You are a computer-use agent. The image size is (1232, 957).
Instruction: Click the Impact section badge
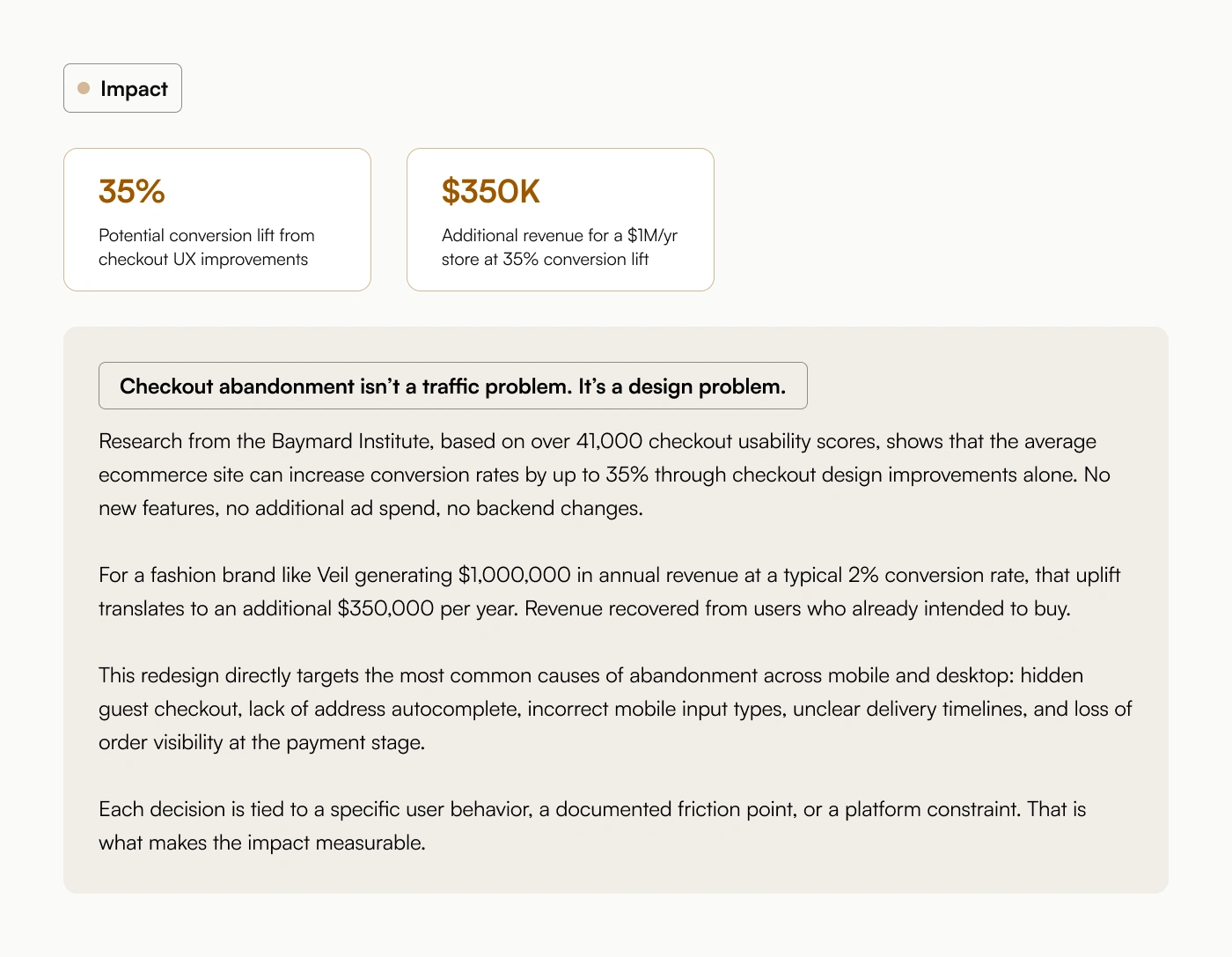pos(122,88)
